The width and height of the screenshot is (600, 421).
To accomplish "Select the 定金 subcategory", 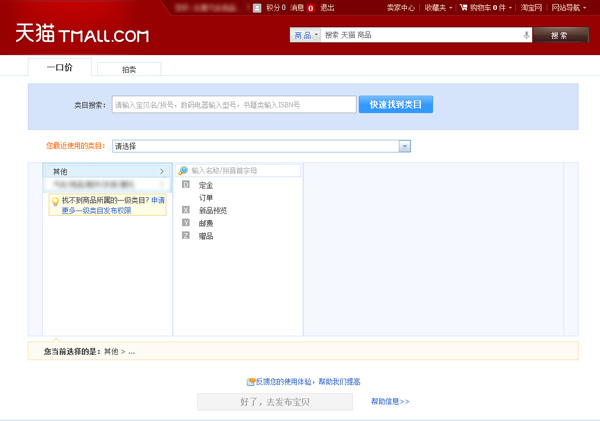I will click(x=206, y=185).
